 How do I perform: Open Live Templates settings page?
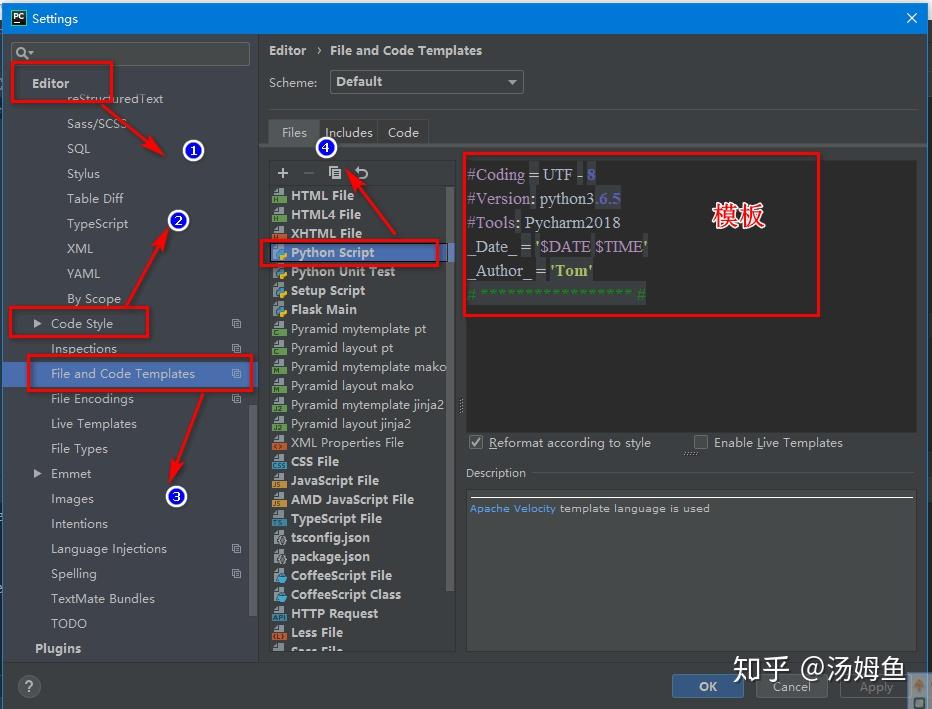point(94,424)
